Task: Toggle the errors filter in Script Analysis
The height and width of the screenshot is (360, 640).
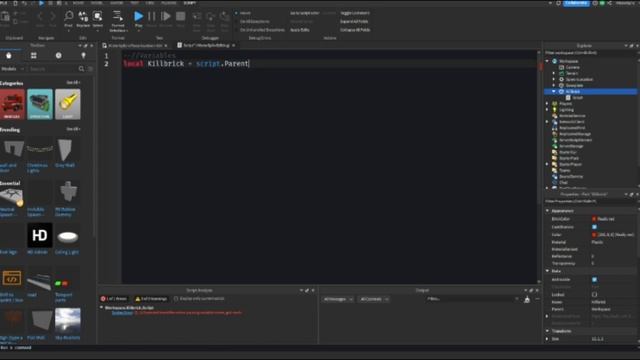Action: [114, 299]
